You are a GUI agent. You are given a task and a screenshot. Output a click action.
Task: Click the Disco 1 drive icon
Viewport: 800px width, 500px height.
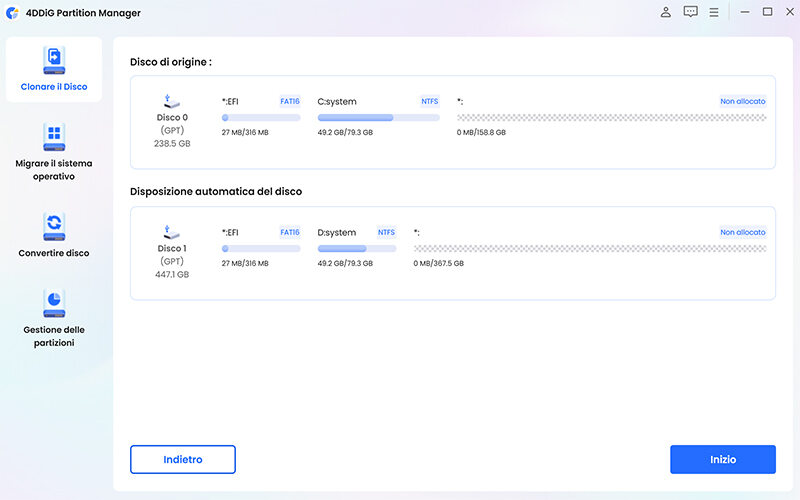(x=173, y=232)
